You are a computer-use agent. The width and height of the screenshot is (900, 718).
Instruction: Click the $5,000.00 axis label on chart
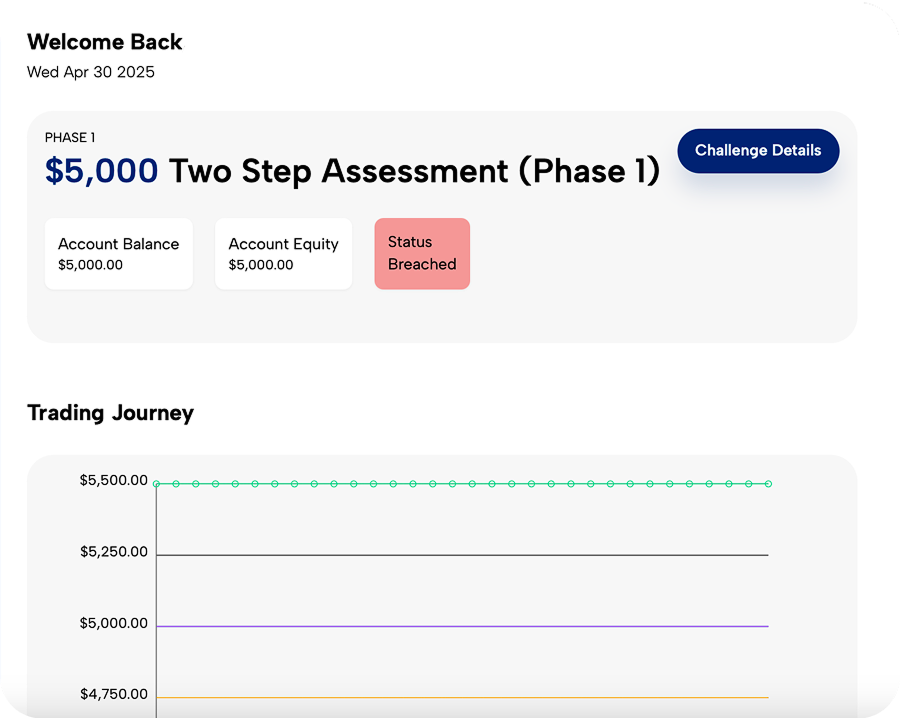pos(114,623)
